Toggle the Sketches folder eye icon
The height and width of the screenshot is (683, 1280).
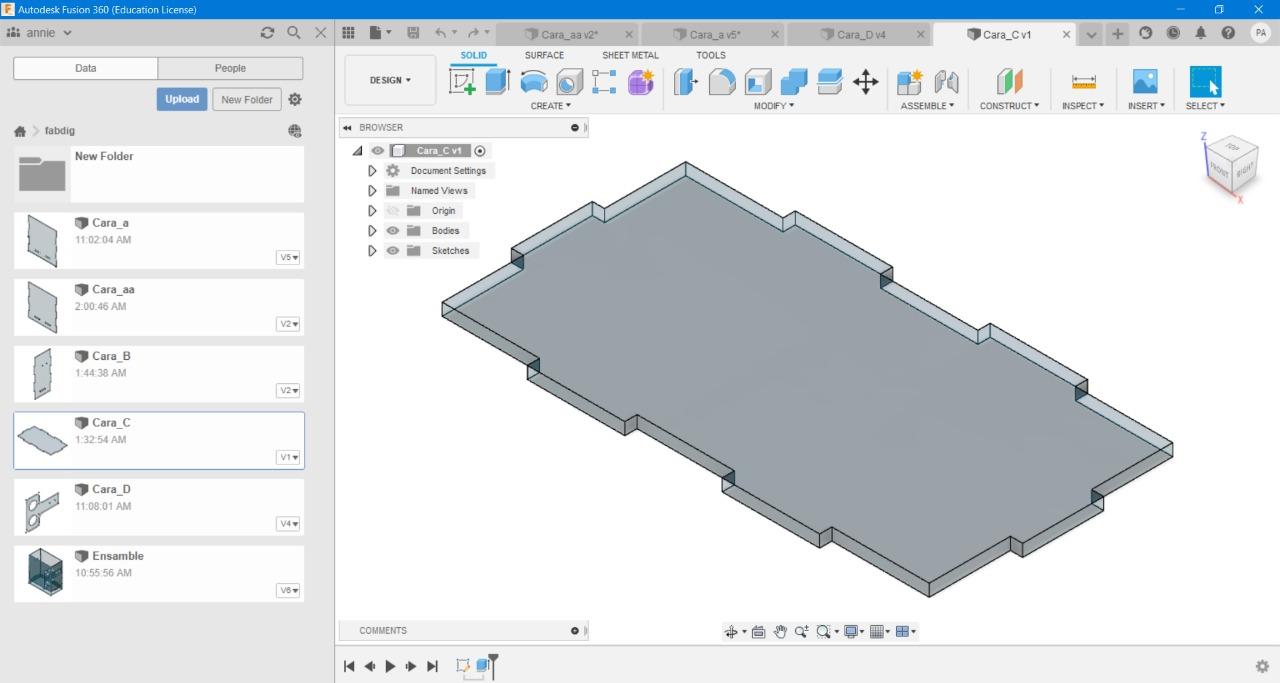393,250
